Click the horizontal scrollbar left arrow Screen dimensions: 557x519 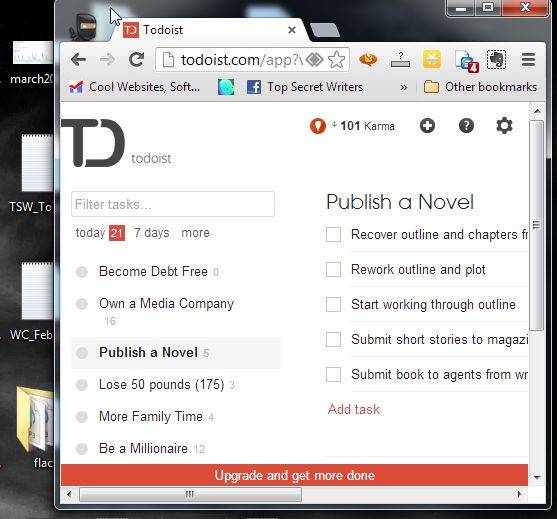(x=69, y=494)
